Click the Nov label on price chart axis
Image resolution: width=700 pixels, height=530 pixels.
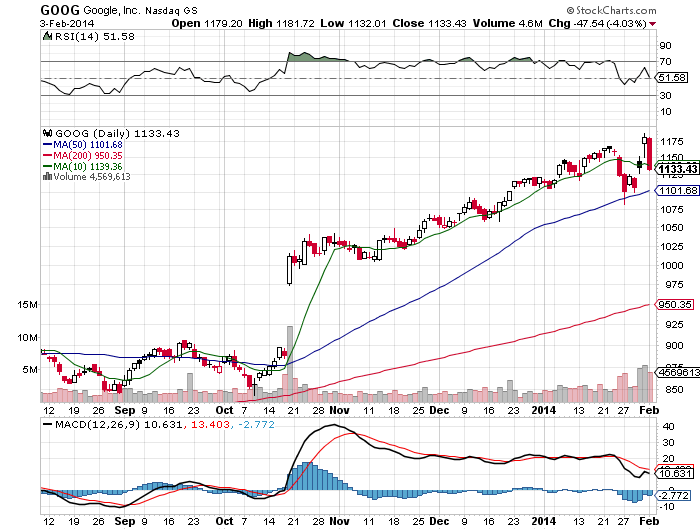click(x=339, y=410)
